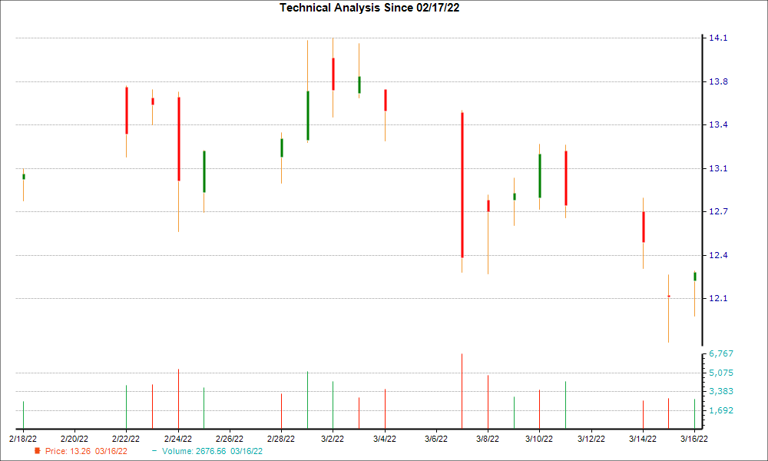
Task: Select the red candlestick on 3/11/22
Action: (565, 178)
